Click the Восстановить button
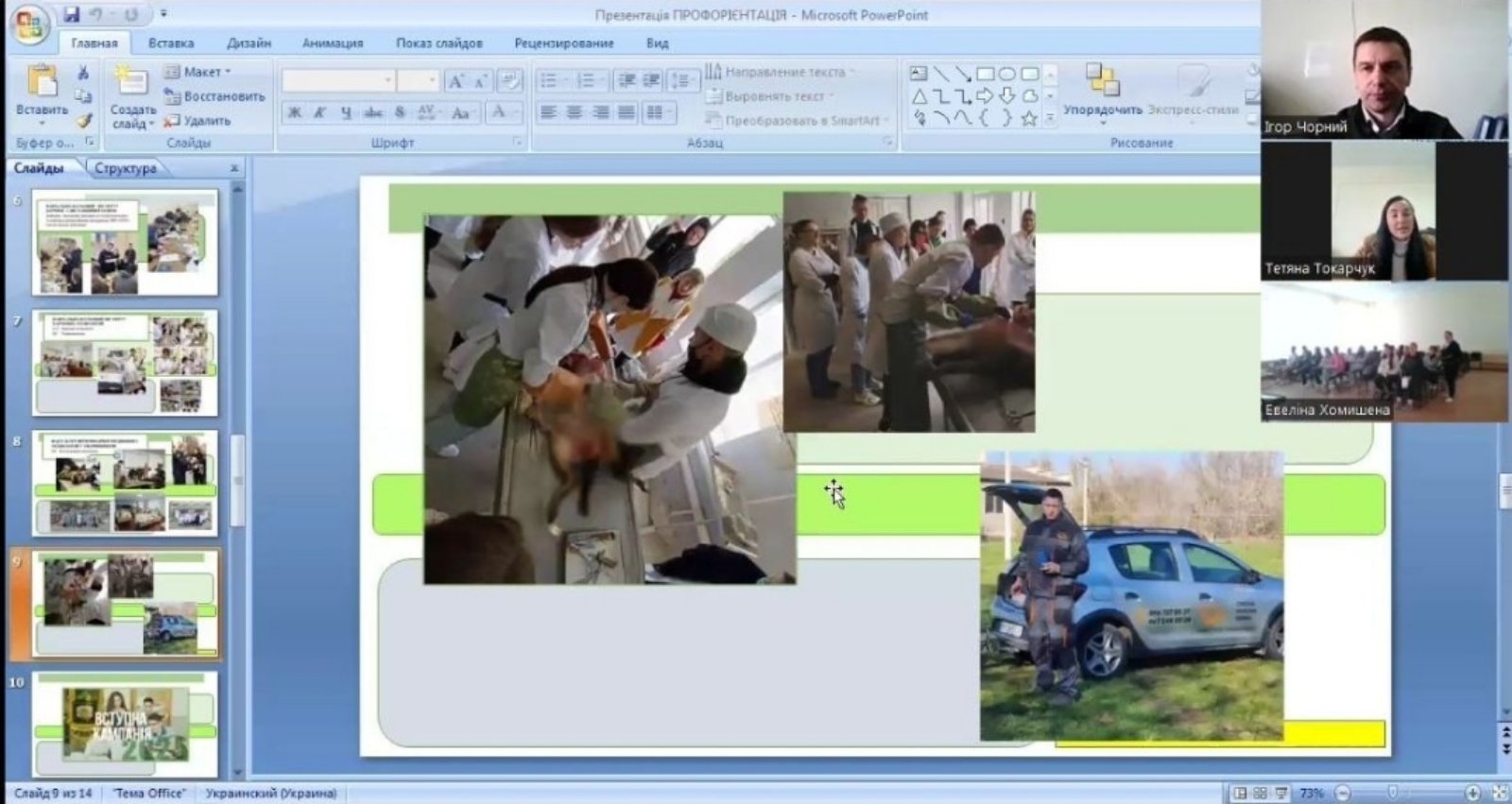 click(x=214, y=96)
